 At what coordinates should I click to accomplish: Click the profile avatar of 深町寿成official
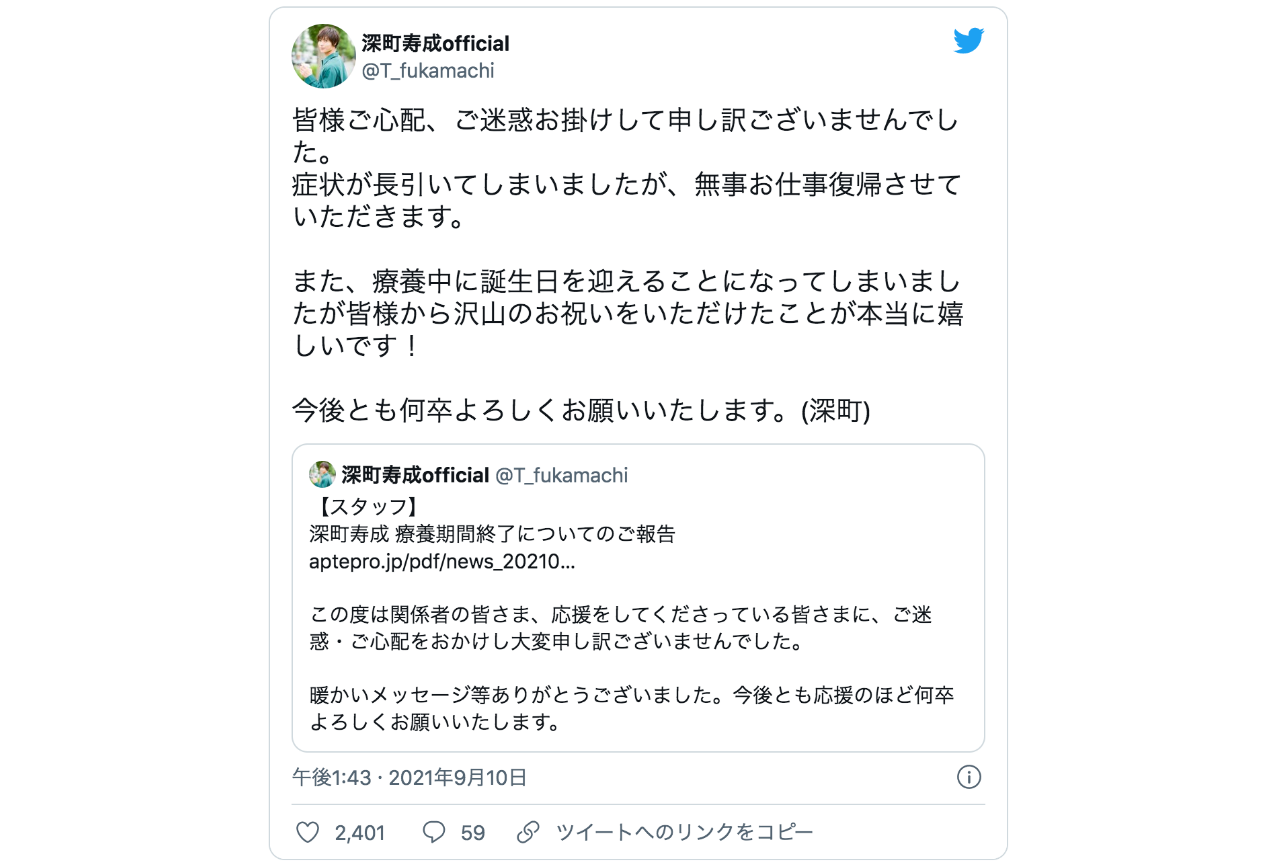click(323, 55)
